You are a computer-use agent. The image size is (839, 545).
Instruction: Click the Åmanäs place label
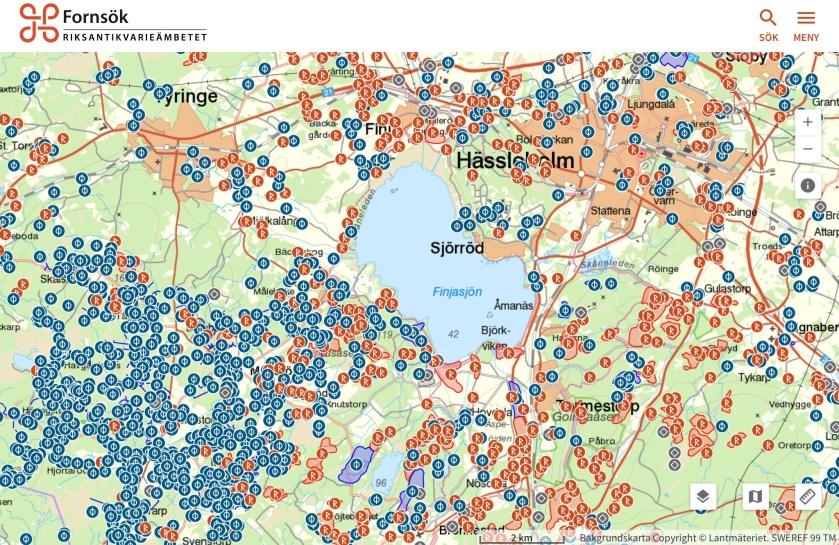tap(514, 305)
